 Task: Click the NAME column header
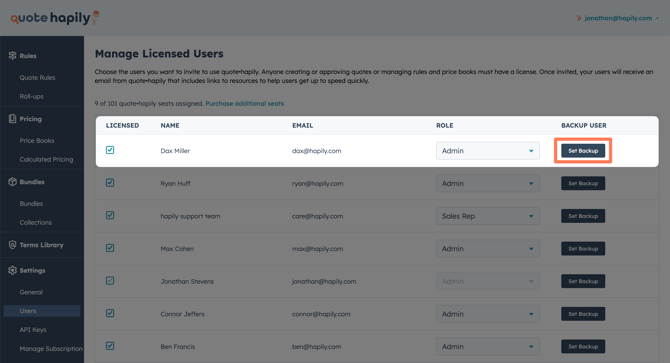pyautogui.click(x=170, y=126)
